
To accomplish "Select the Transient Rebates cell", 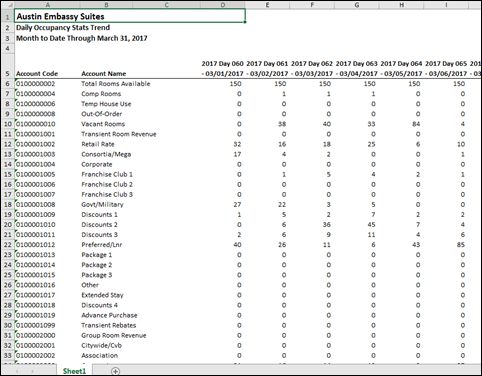I will coord(109,325).
